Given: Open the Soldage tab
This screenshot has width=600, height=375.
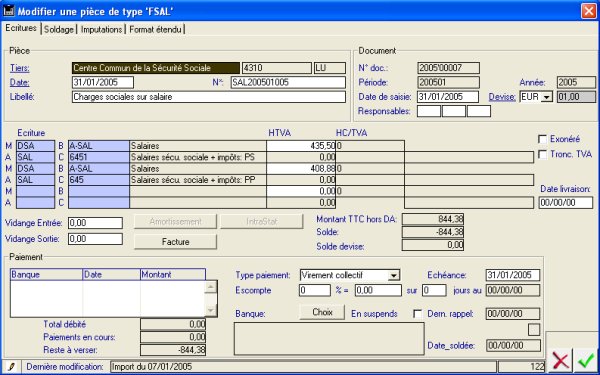Looking at the screenshot, I should coord(59,29).
